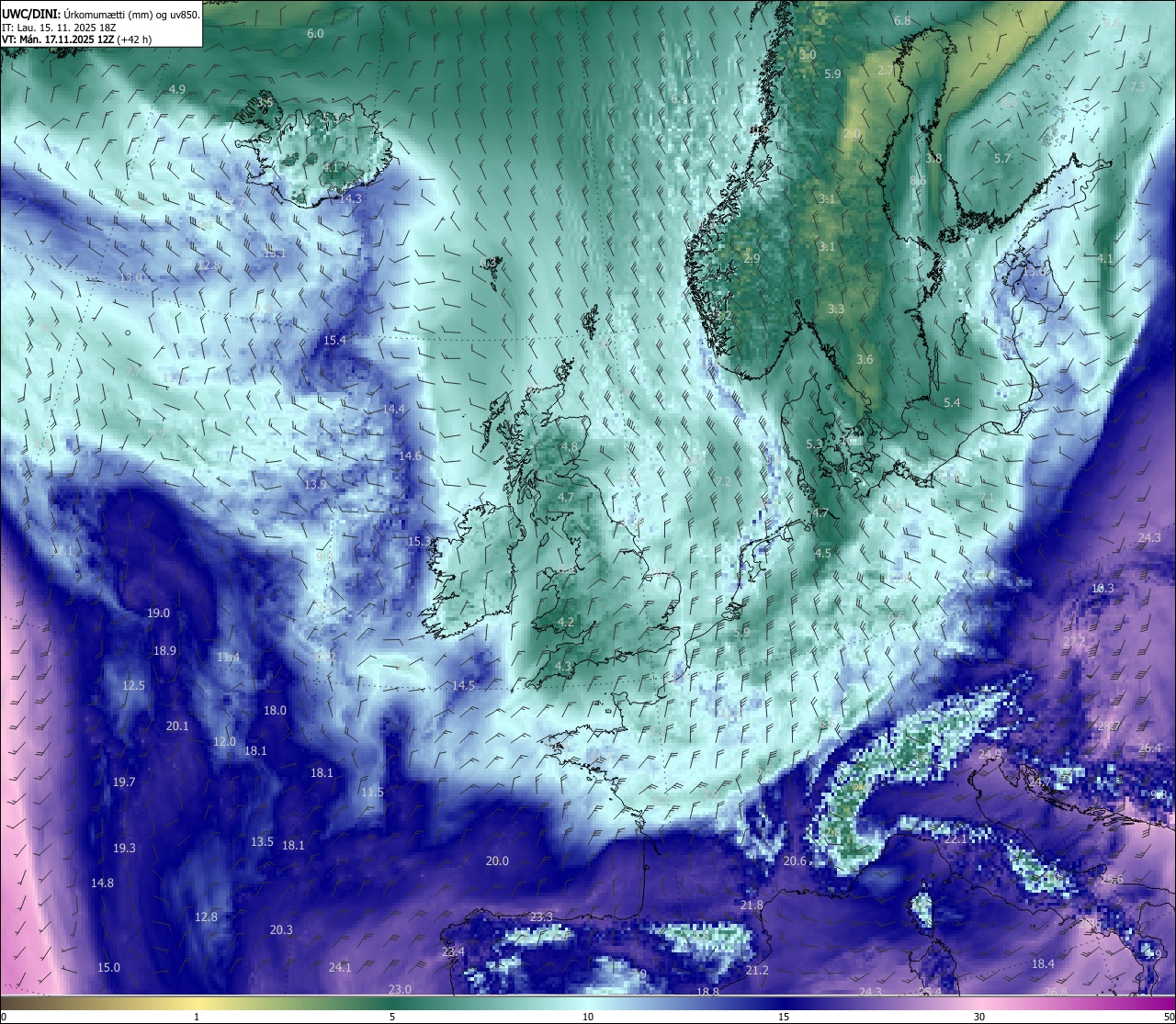Image resolution: width=1176 pixels, height=1024 pixels.
Task: Click the 20.1 map value
Action: pos(177,726)
